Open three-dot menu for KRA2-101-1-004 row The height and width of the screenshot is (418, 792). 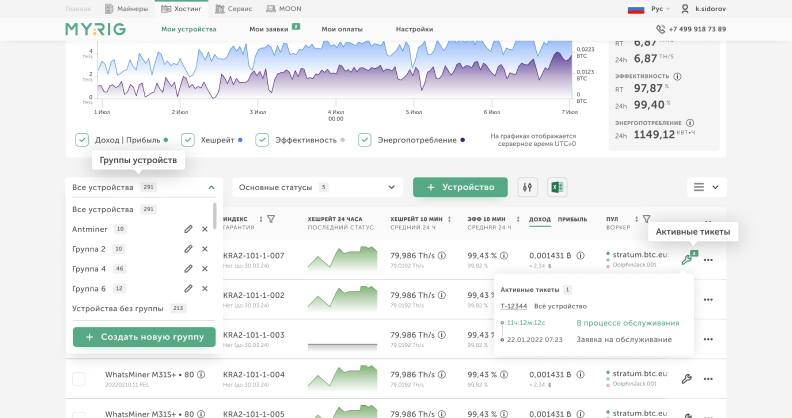pyautogui.click(x=709, y=379)
